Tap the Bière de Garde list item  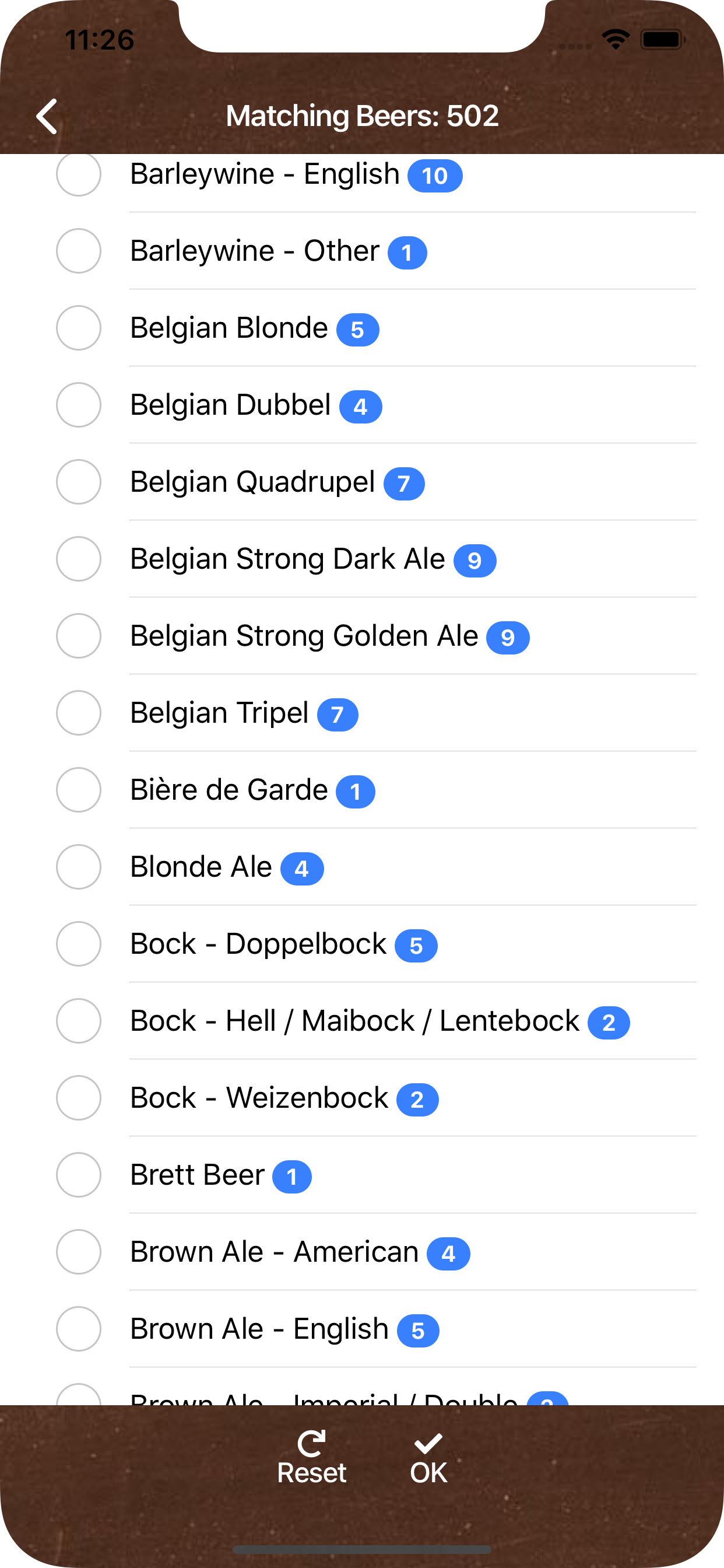(229, 790)
